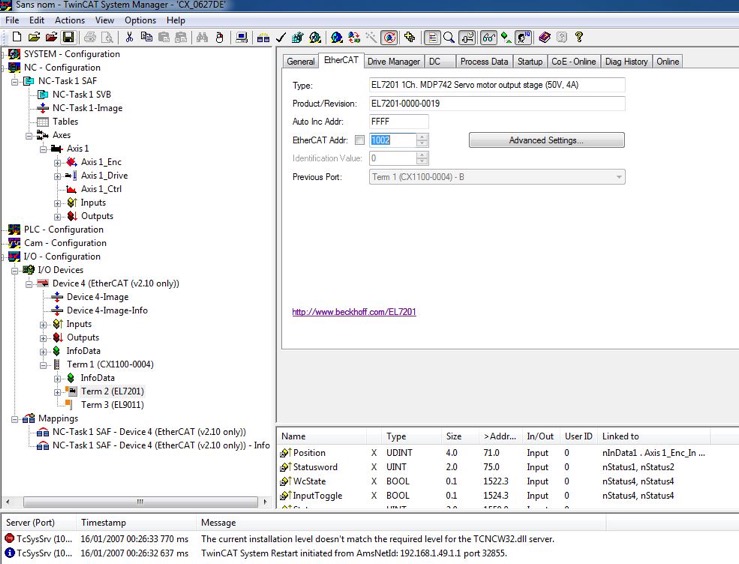Click the Find binoculars toolbar icon

tap(202, 38)
